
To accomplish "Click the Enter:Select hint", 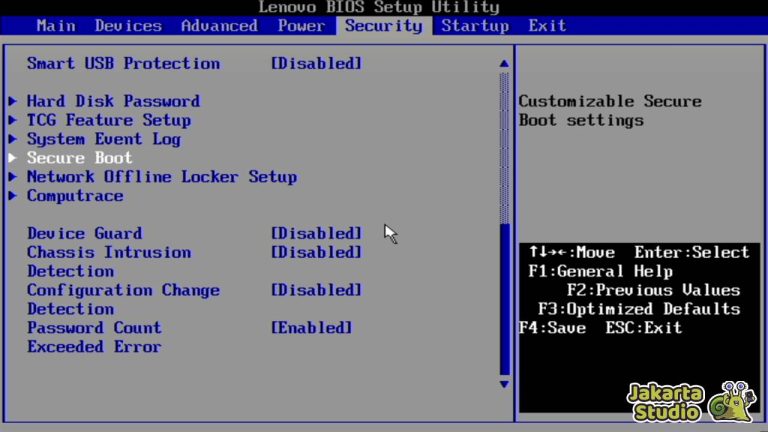I will [692, 253].
